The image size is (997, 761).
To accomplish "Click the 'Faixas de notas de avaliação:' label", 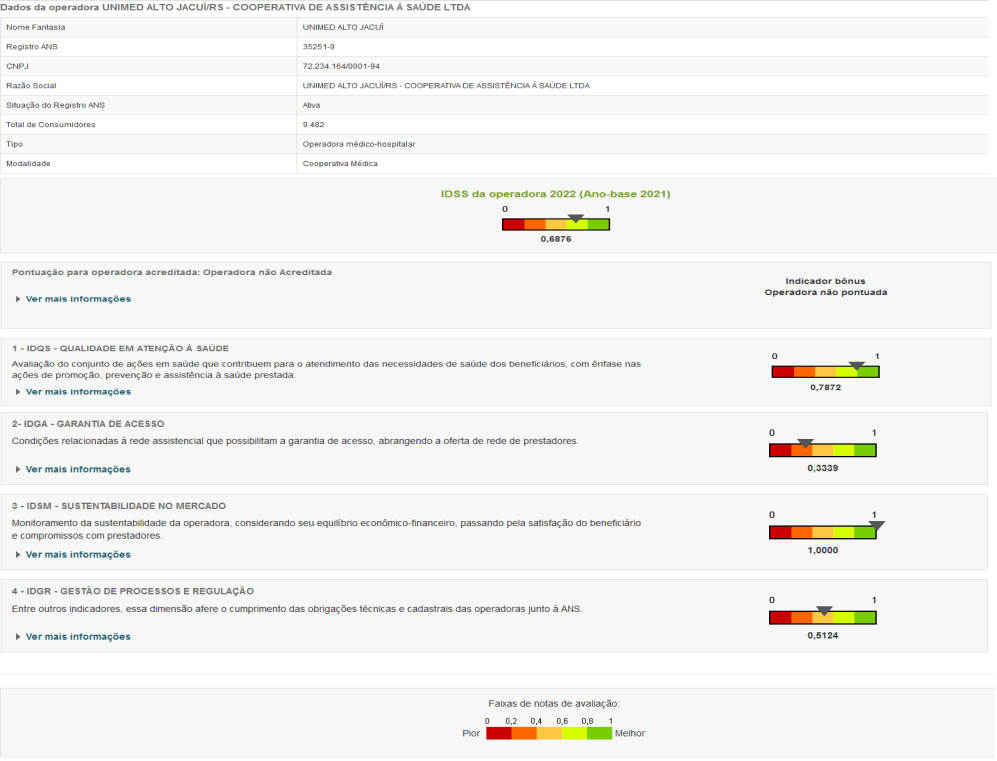I will [554, 704].
